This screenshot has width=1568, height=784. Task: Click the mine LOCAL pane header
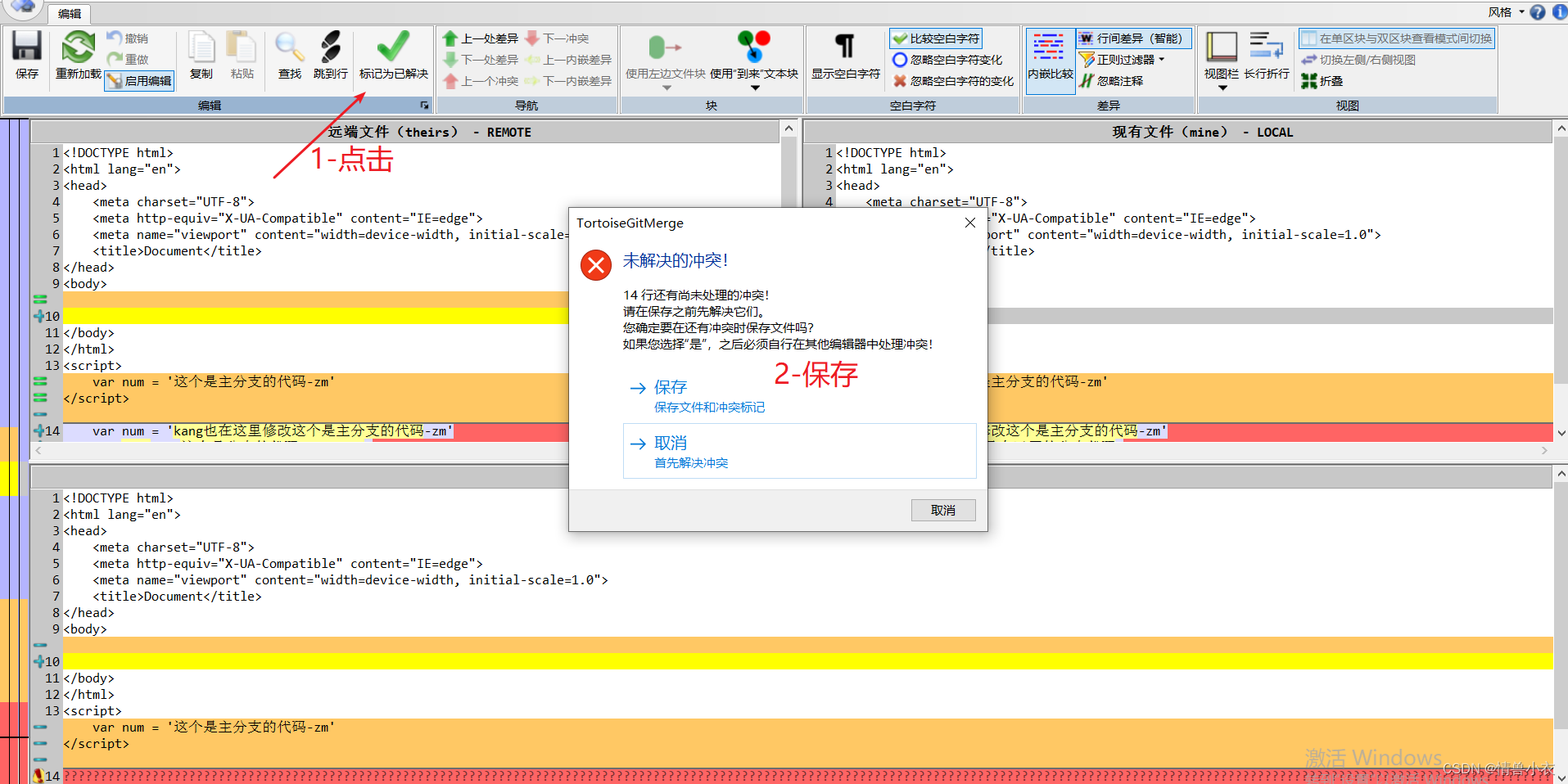click(1177, 132)
